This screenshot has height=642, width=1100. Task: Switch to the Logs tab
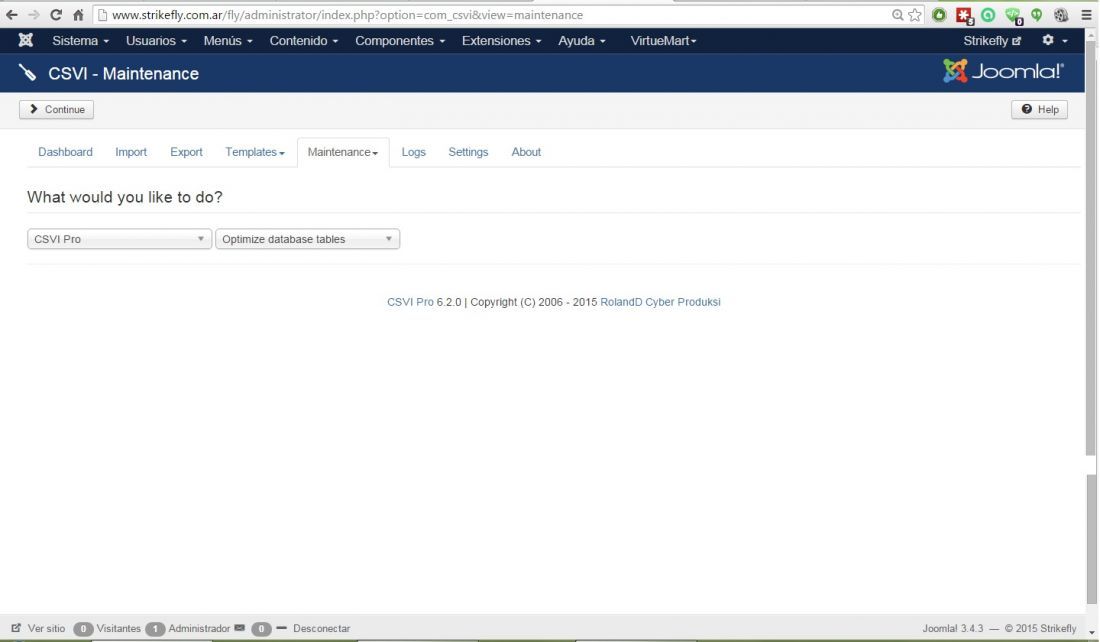click(x=413, y=152)
